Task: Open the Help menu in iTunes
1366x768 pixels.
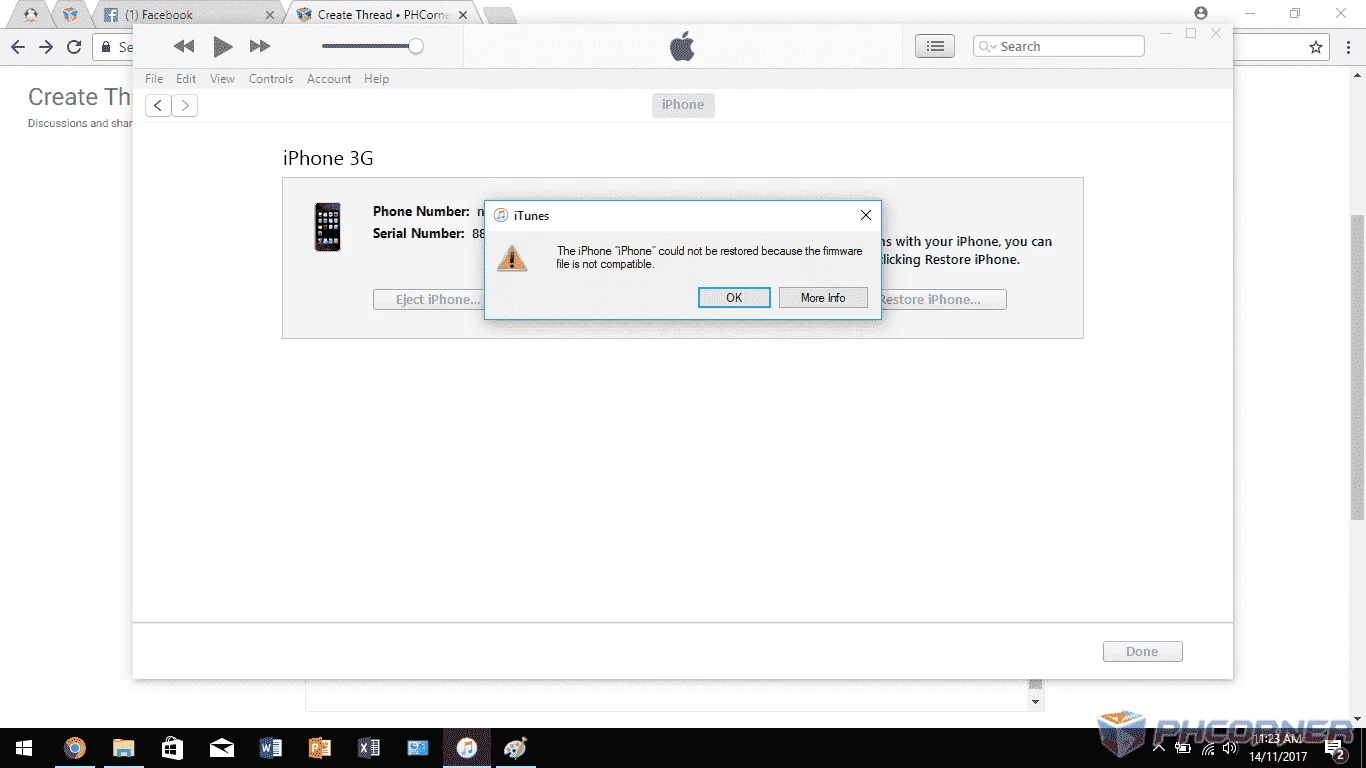Action: click(376, 79)
